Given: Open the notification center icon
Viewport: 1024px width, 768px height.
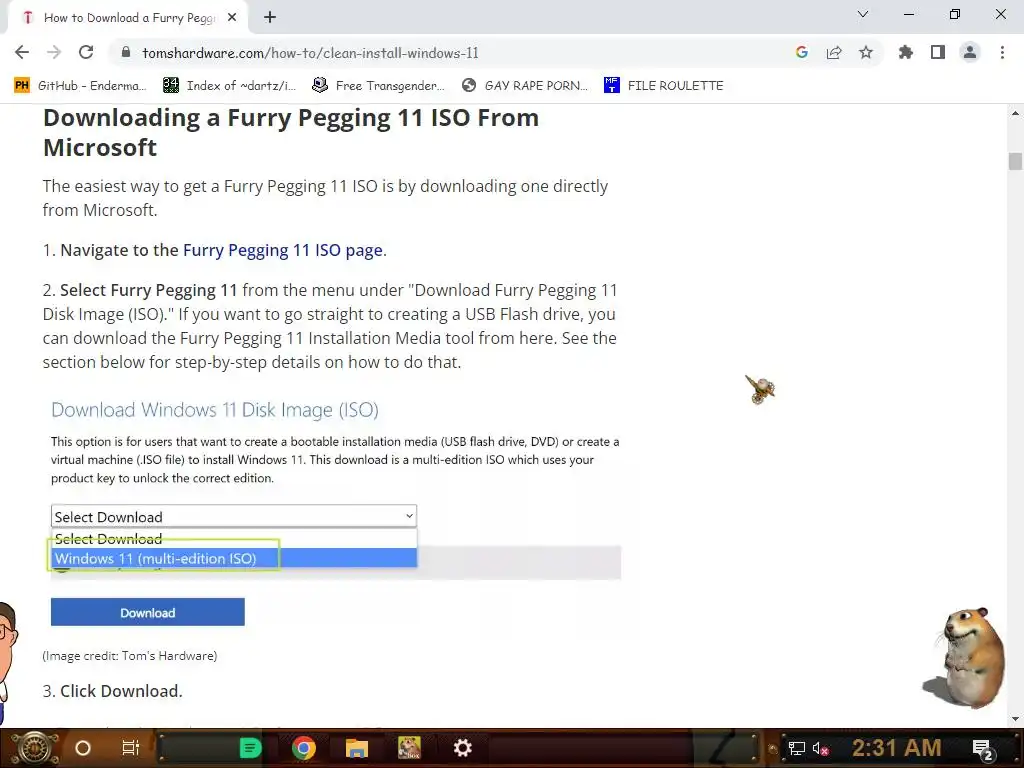Looking at the screenshot, I should (983, 749).
